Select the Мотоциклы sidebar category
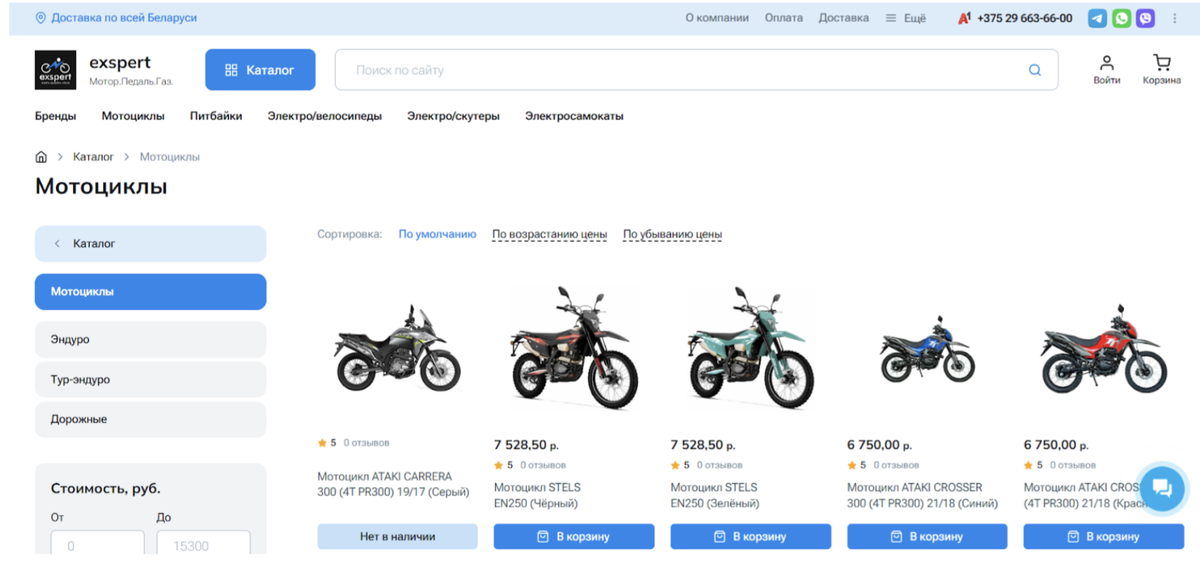1200x563 pixels. click(151, 292)
